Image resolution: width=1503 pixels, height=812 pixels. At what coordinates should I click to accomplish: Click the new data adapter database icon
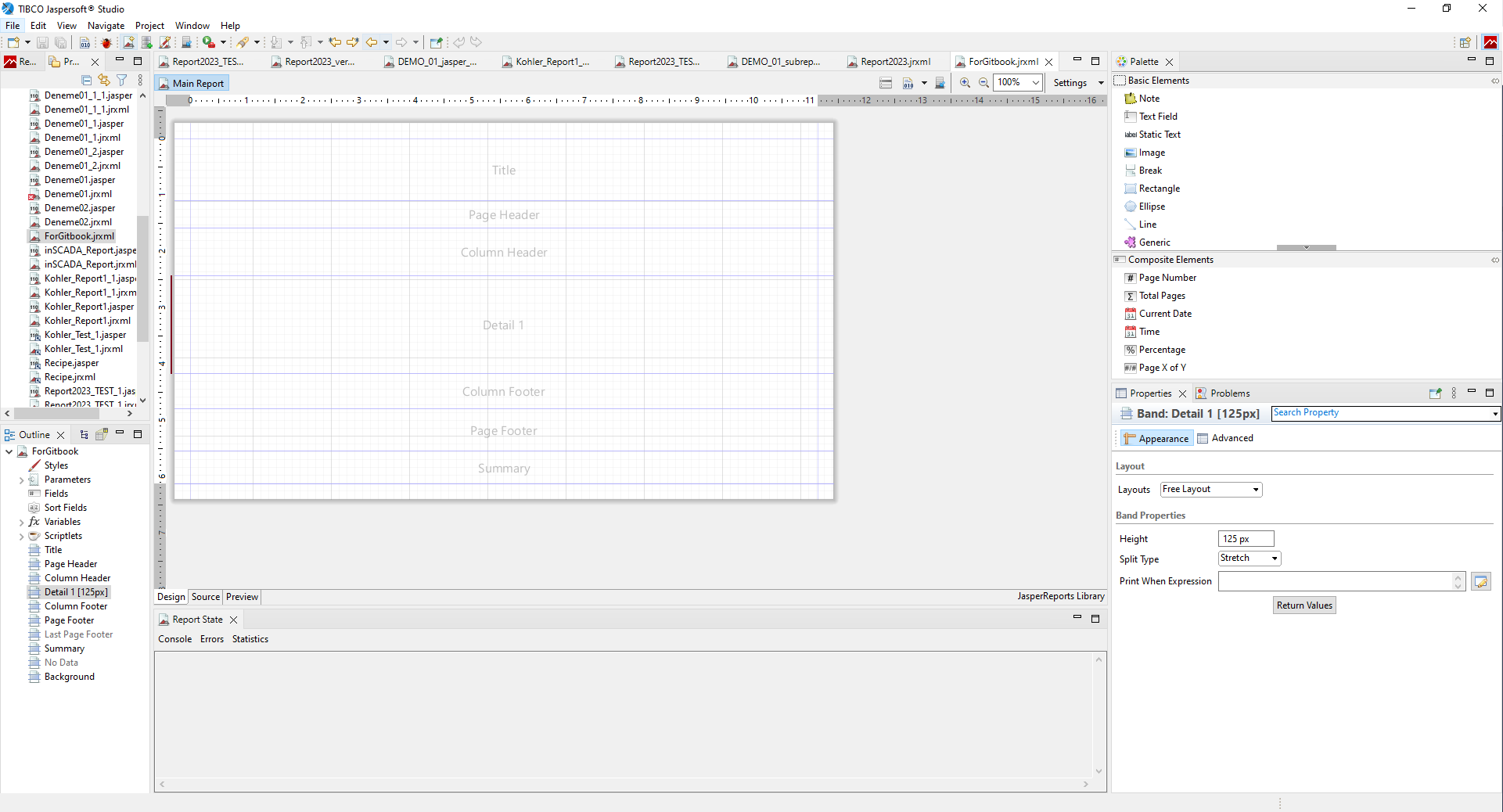click(146, 42)
